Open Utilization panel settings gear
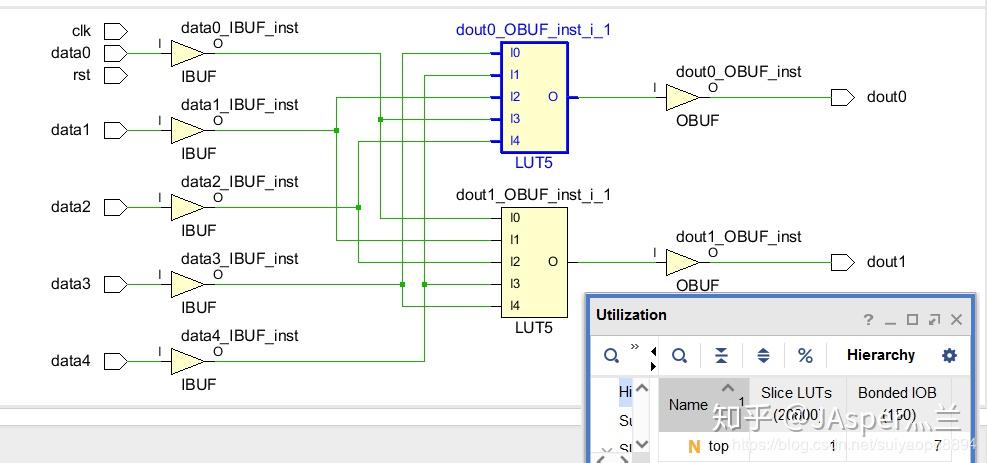 pyautogui.click(x=949, y=355)
